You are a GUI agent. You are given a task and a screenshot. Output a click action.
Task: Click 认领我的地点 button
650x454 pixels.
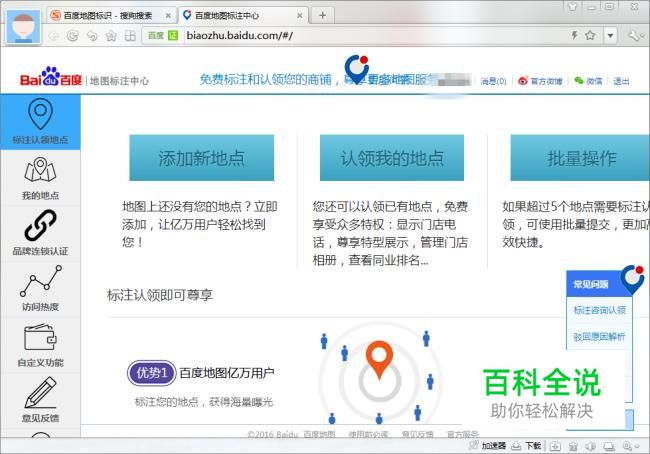tap(392, 158)
